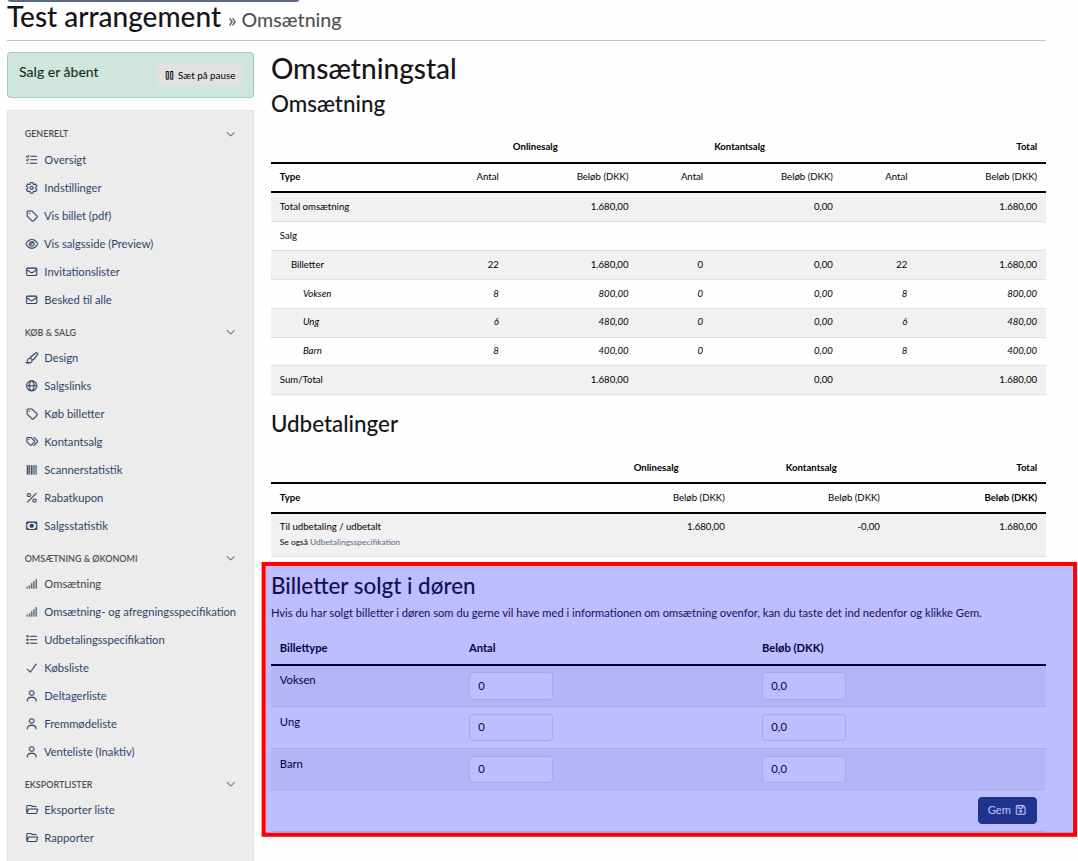
Task: Click the Indstillinger gear icon
Action: pos(32,188)
